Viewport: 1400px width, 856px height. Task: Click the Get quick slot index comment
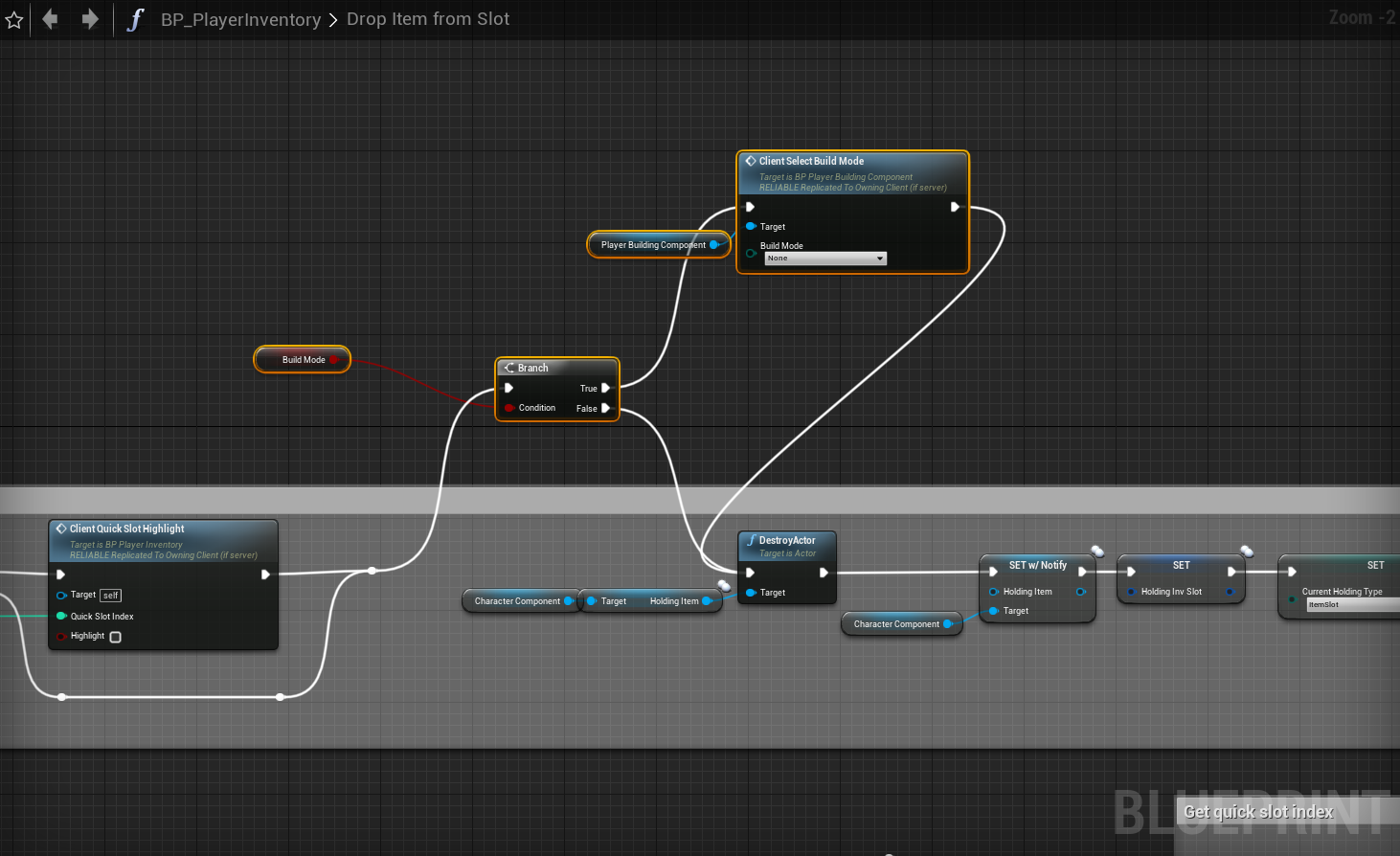coord(1258,812)
